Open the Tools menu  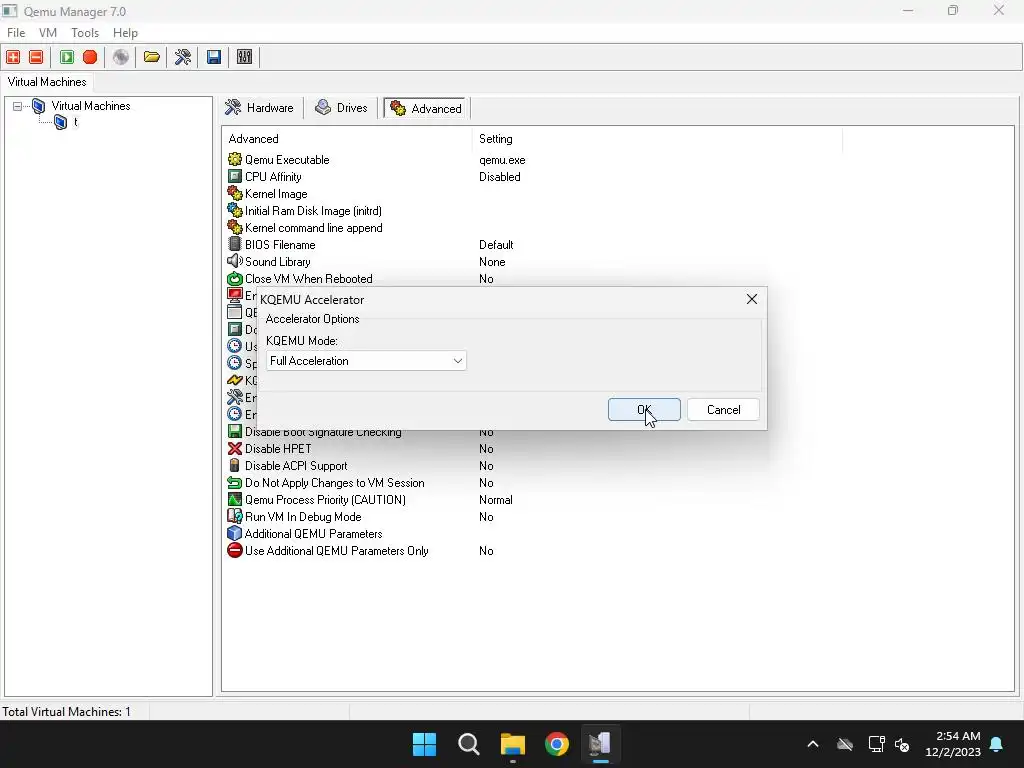(85, 33)
